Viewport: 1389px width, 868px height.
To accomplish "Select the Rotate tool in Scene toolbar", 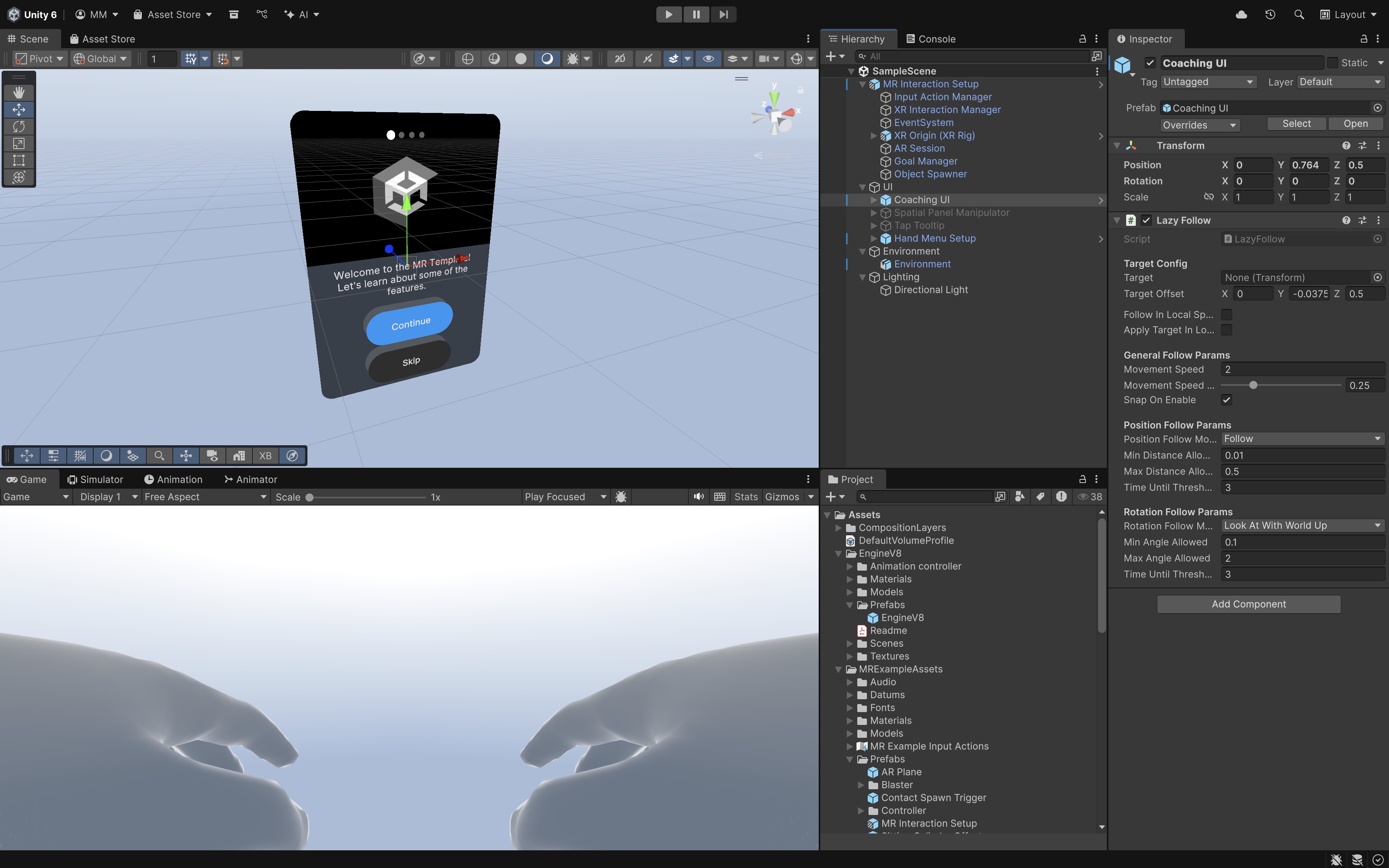I will coord(18,126).
